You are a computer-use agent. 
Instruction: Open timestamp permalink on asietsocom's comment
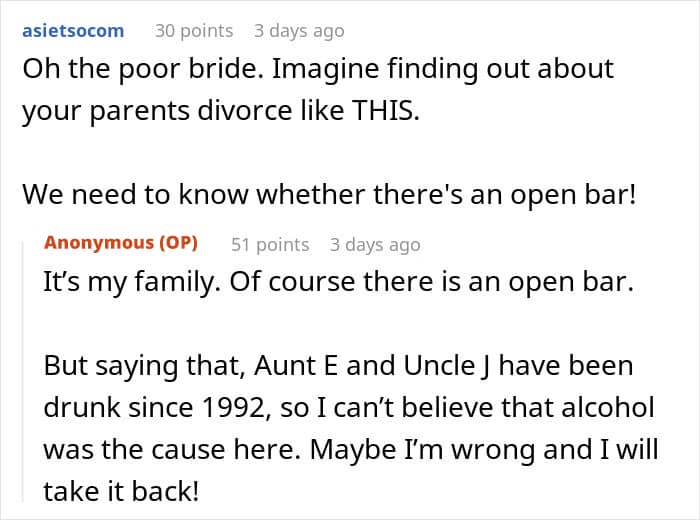tap(299, 31)
